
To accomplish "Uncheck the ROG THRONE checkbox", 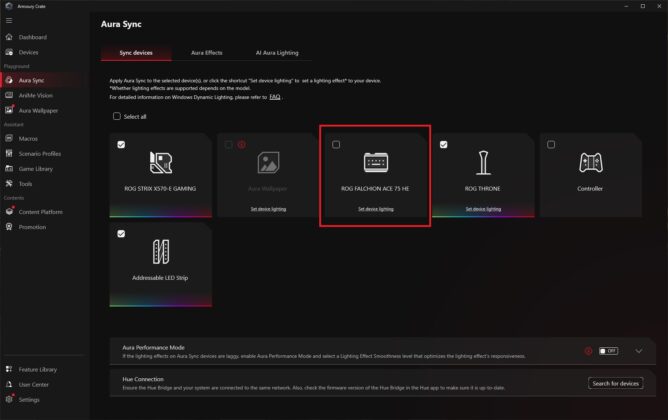I will point(443,145).
